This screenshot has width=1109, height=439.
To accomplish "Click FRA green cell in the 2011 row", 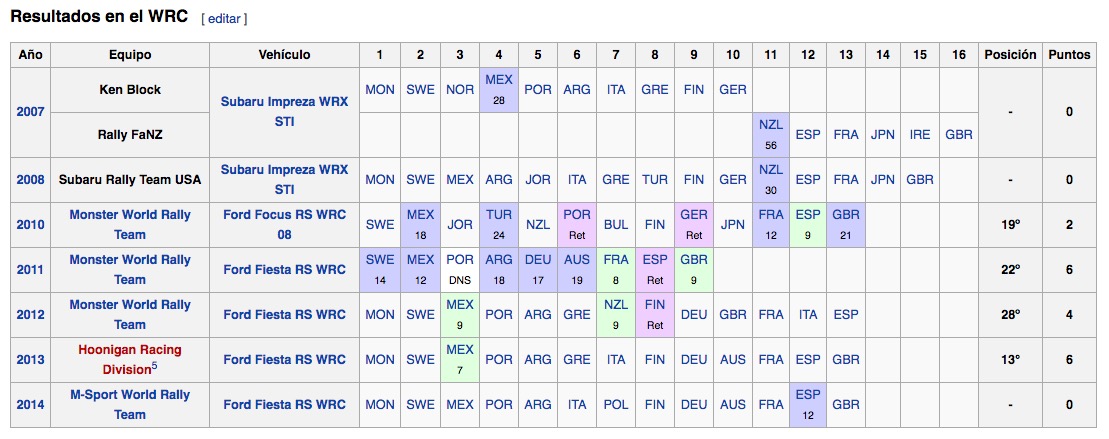I will coord(615,260).
